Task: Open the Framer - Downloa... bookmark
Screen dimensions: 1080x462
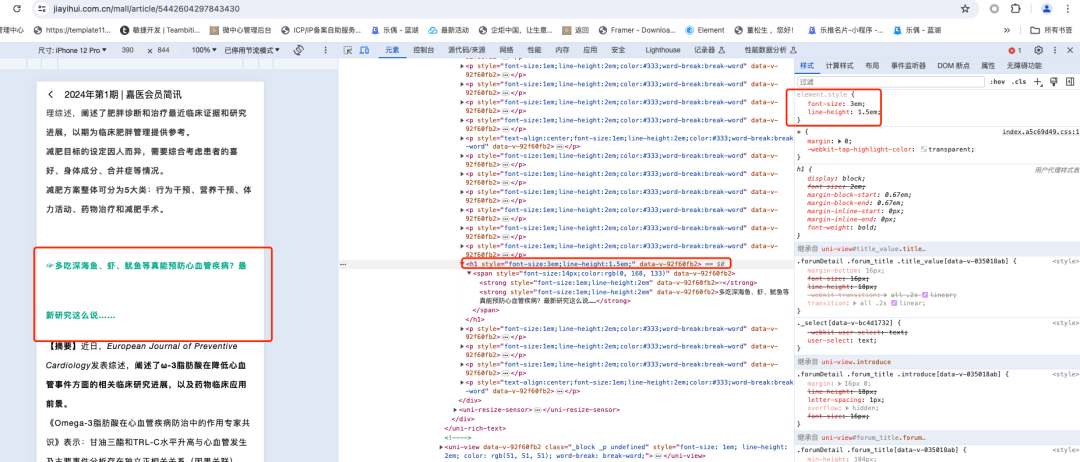Action: (x=636, y=30)
